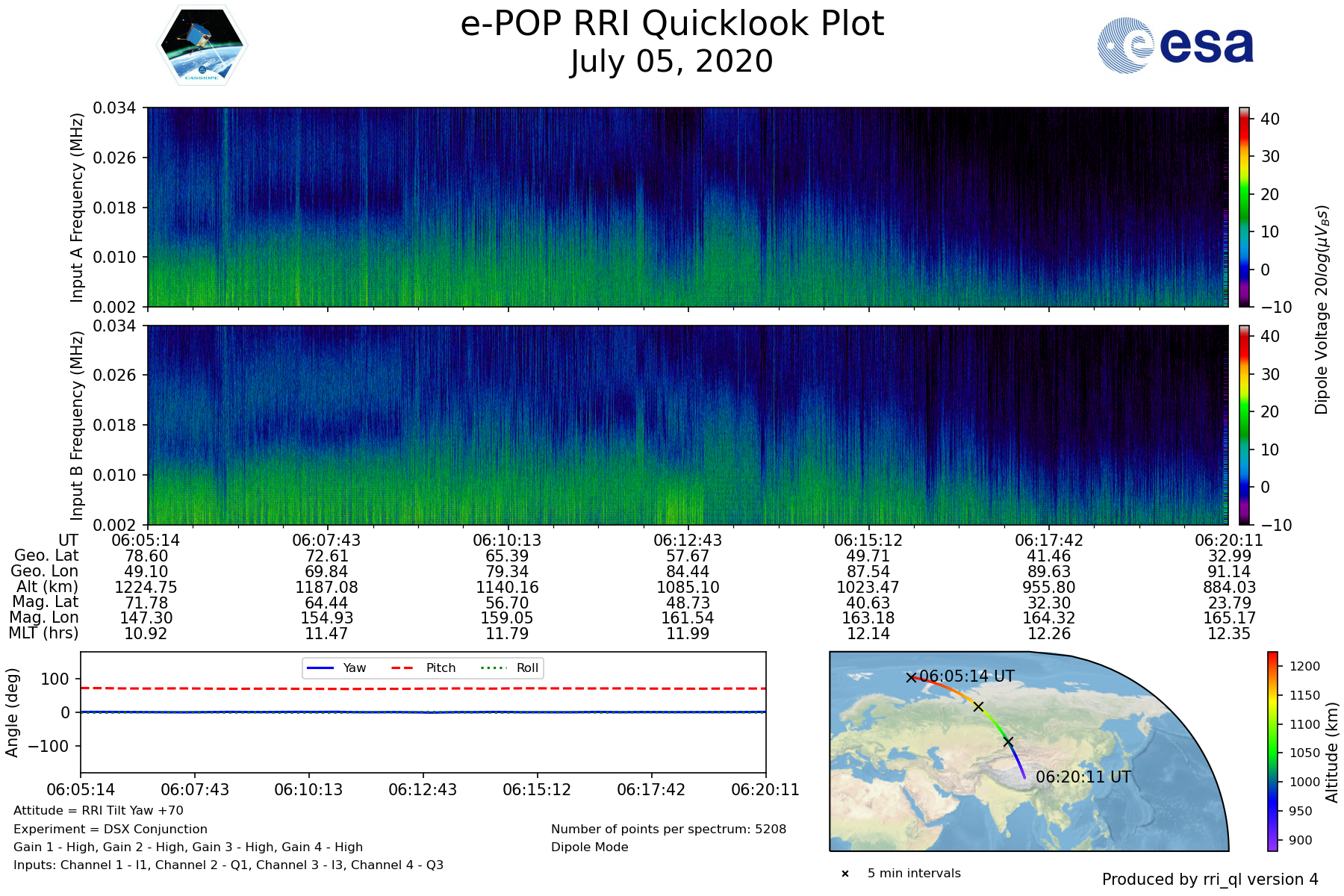Viewport: 1344px width, 896px height.
Task: Click 'Experiment = DSX Conjunction' text
Action: pos(111,829)
